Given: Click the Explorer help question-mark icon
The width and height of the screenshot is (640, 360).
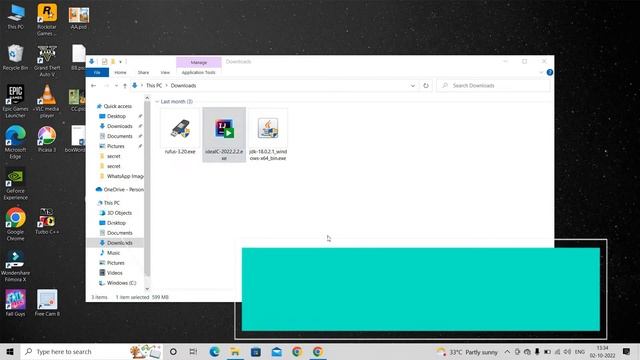Looking at the screenshot, I should click(549, 72).
